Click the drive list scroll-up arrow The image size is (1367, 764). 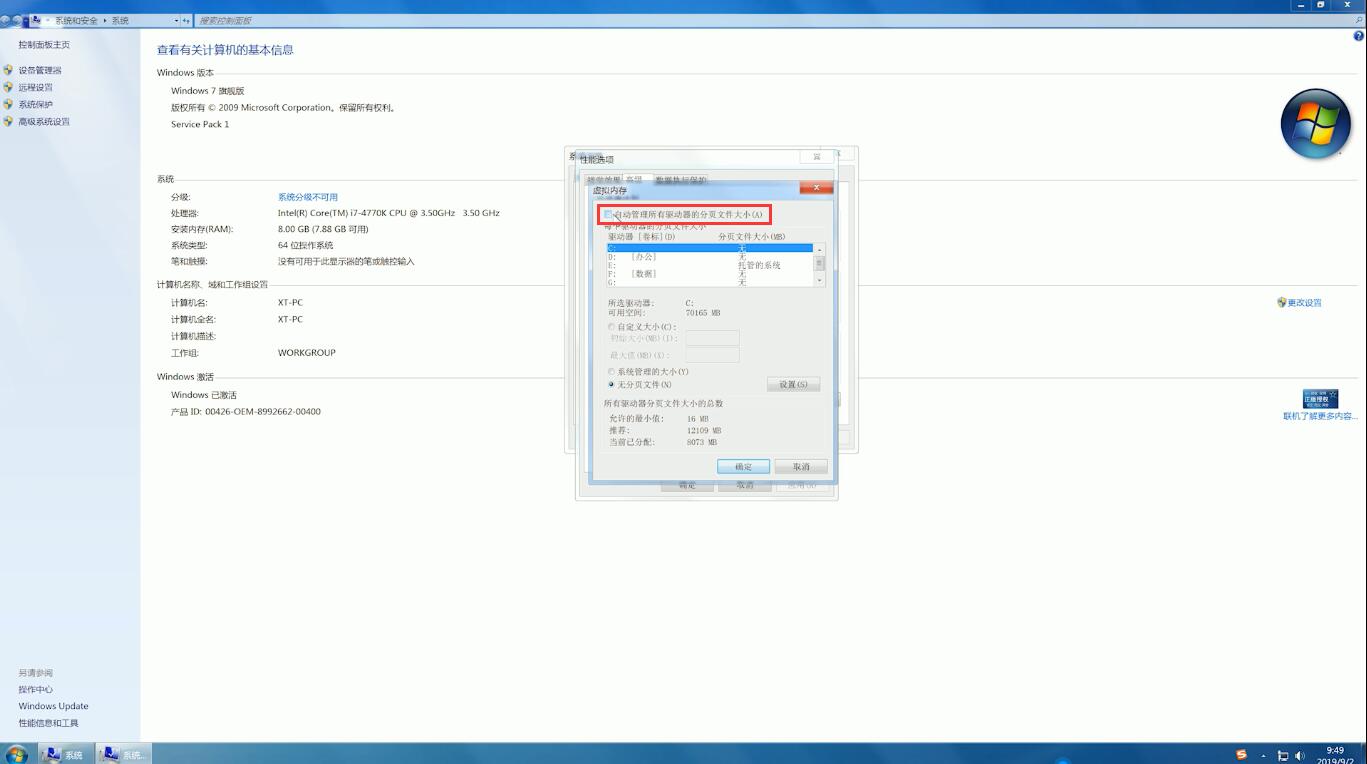[820, 249]
